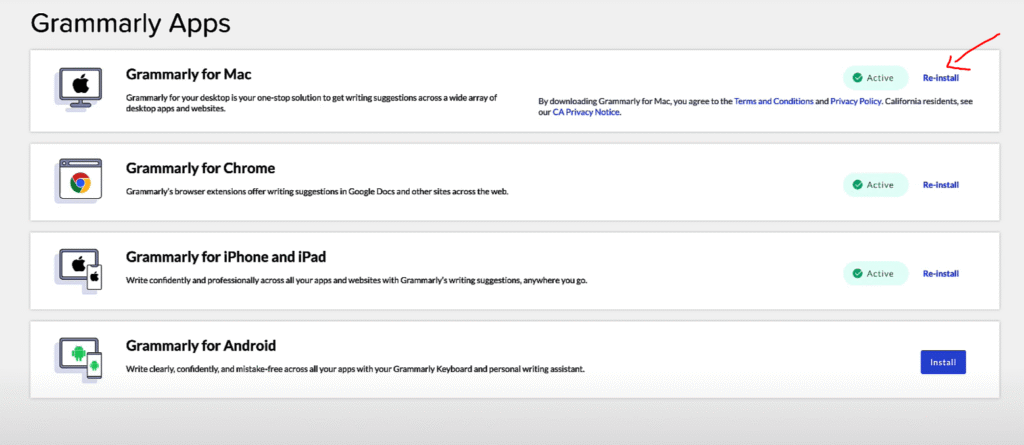Click the Grammarly for Mac heading
Screen dimensions: 1024x445
coord(189,74)
